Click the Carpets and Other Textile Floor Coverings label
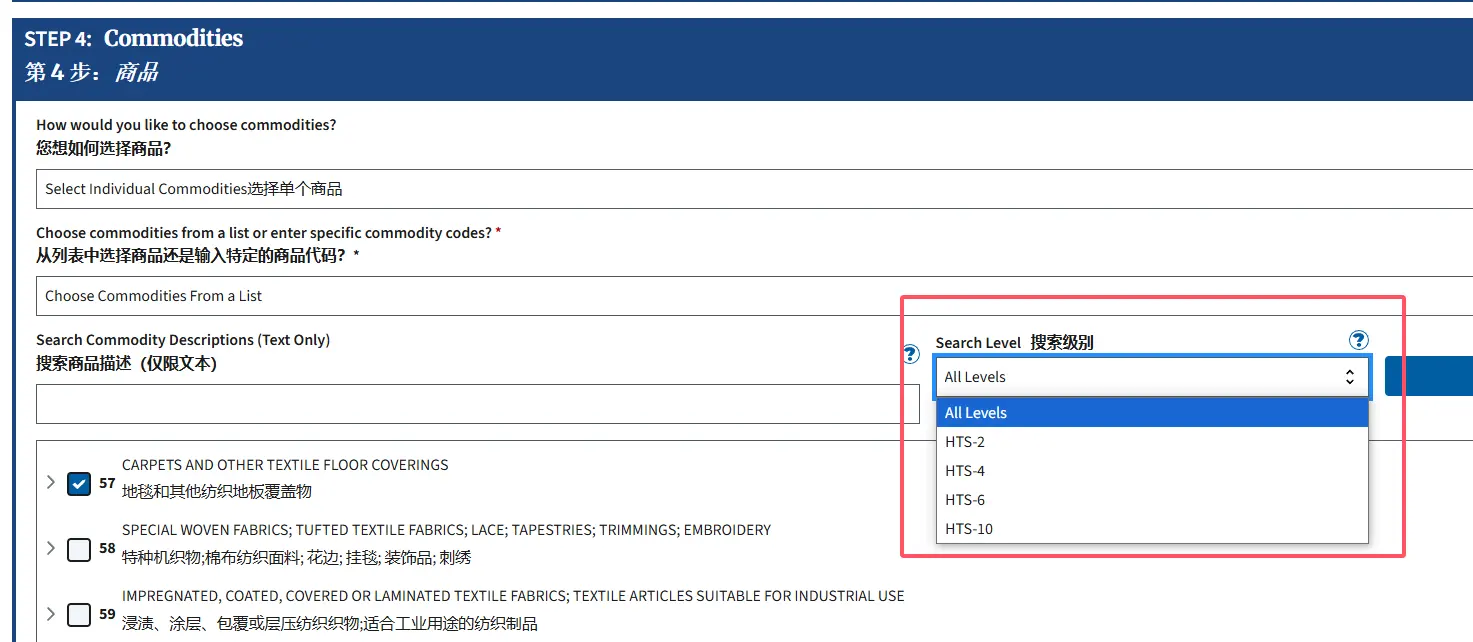The width and height of the screenshot is (1473, 642). pyautogui.click(x=285, y=465)
